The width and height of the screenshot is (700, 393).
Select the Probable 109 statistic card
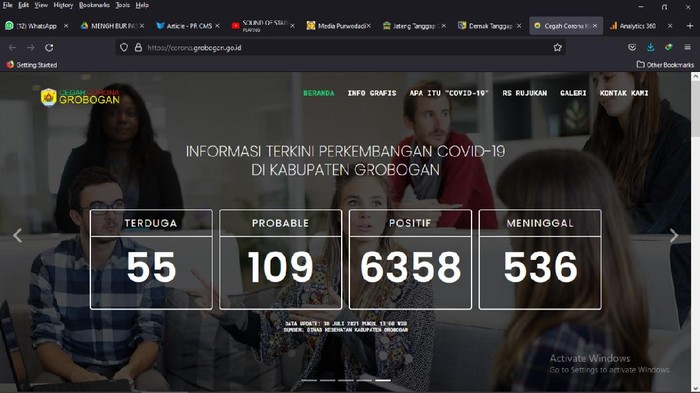click(x=280, y=259)
